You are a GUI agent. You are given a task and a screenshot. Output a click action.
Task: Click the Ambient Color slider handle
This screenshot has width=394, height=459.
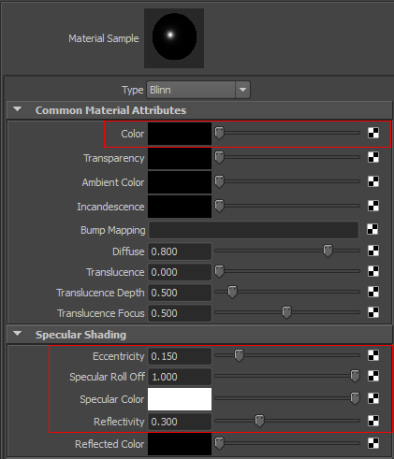pyautogui.click(x=219, y=182)
